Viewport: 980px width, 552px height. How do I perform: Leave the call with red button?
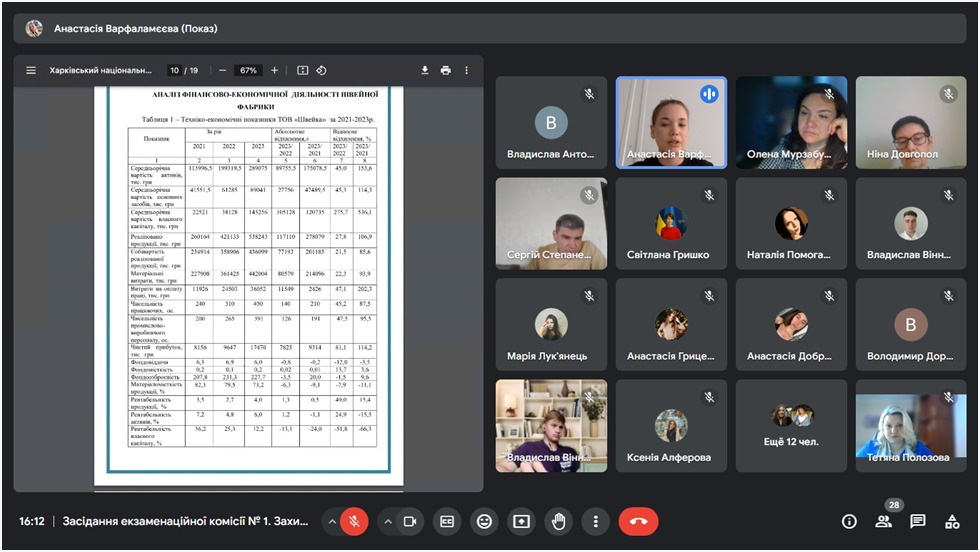[x=638, y=521]
